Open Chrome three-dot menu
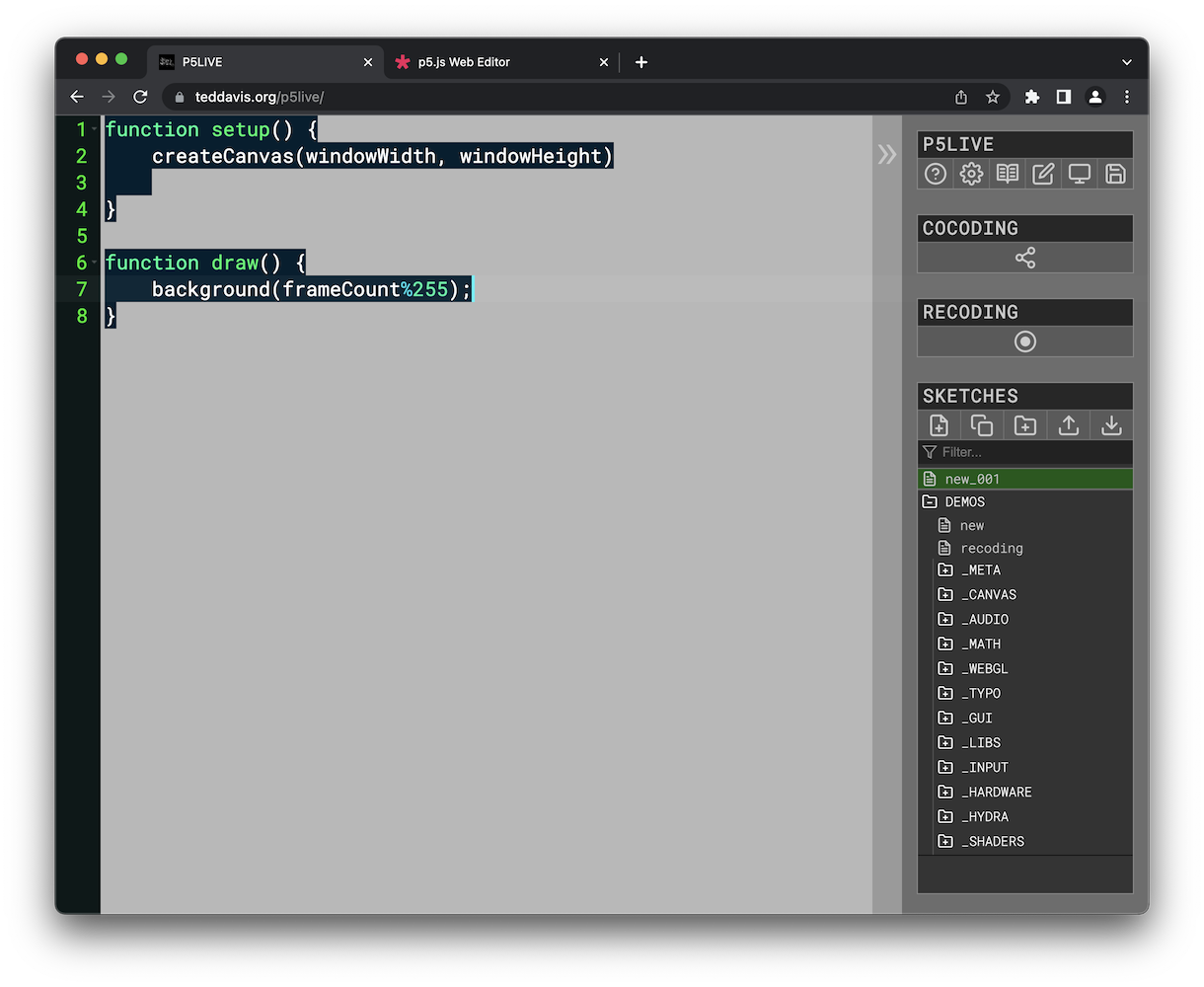 coord(1127,97)
